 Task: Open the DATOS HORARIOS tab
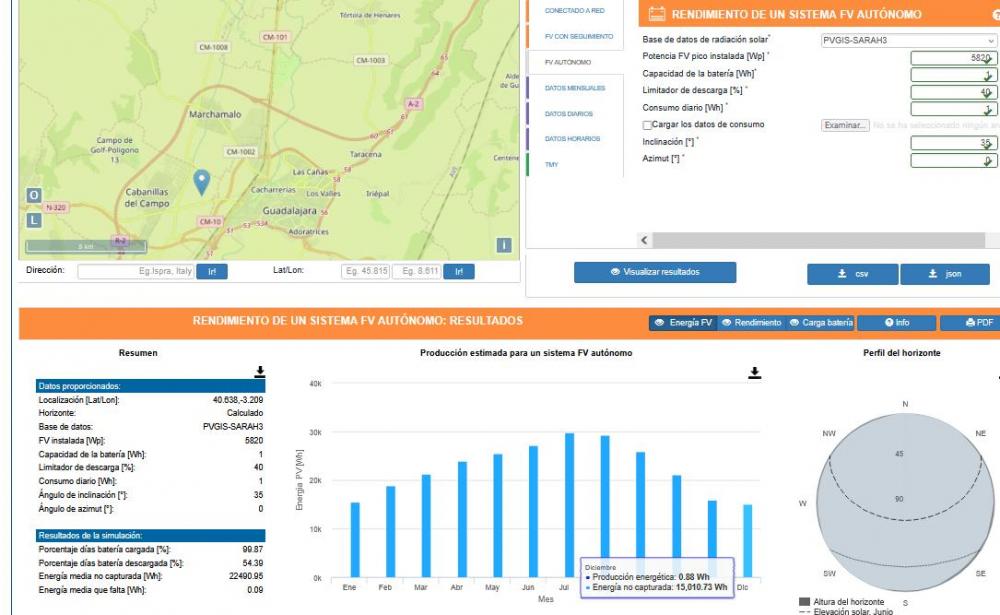[572, 138]
